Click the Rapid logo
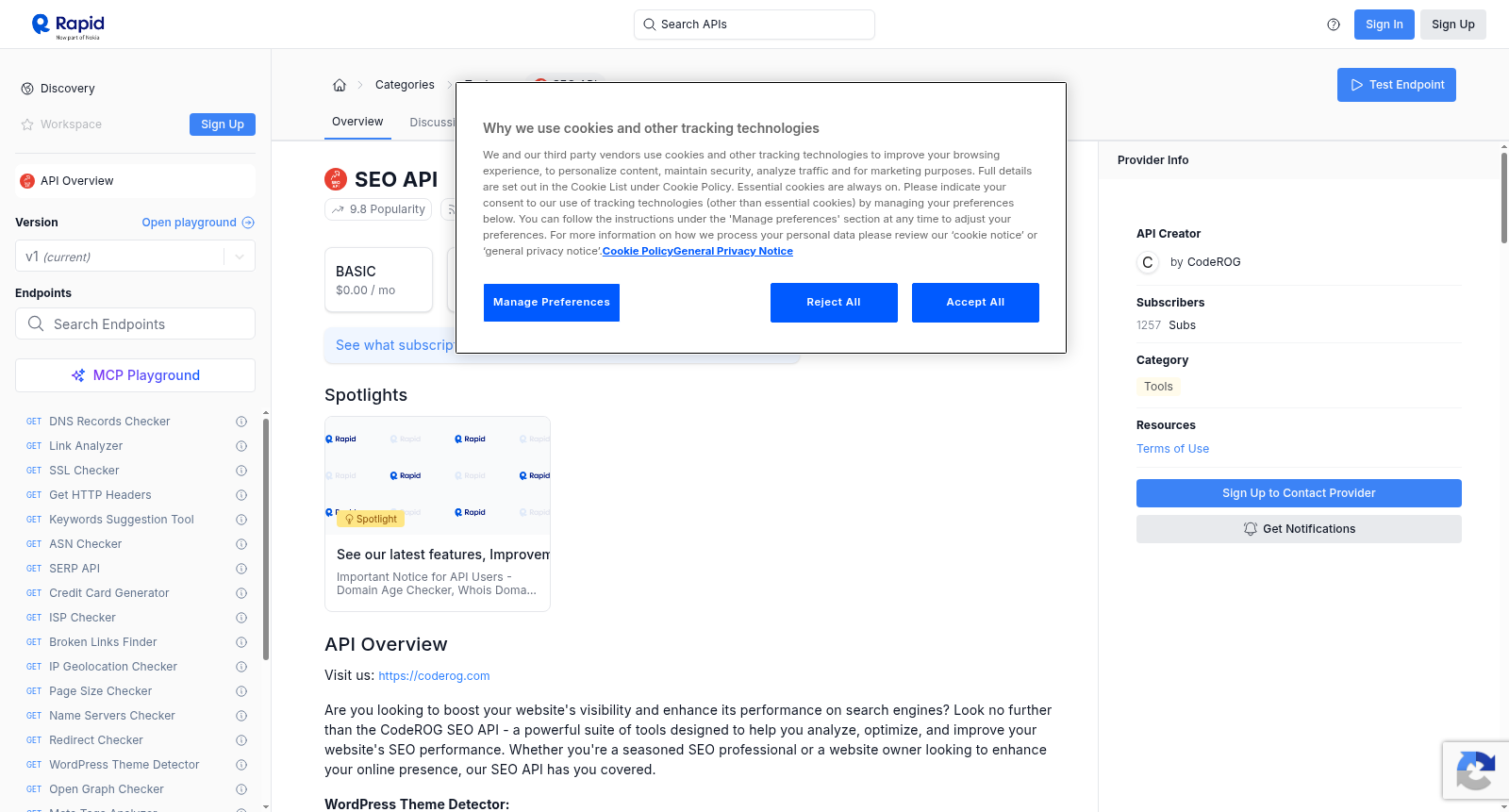 pyautogui.click(x=68, y=25)
